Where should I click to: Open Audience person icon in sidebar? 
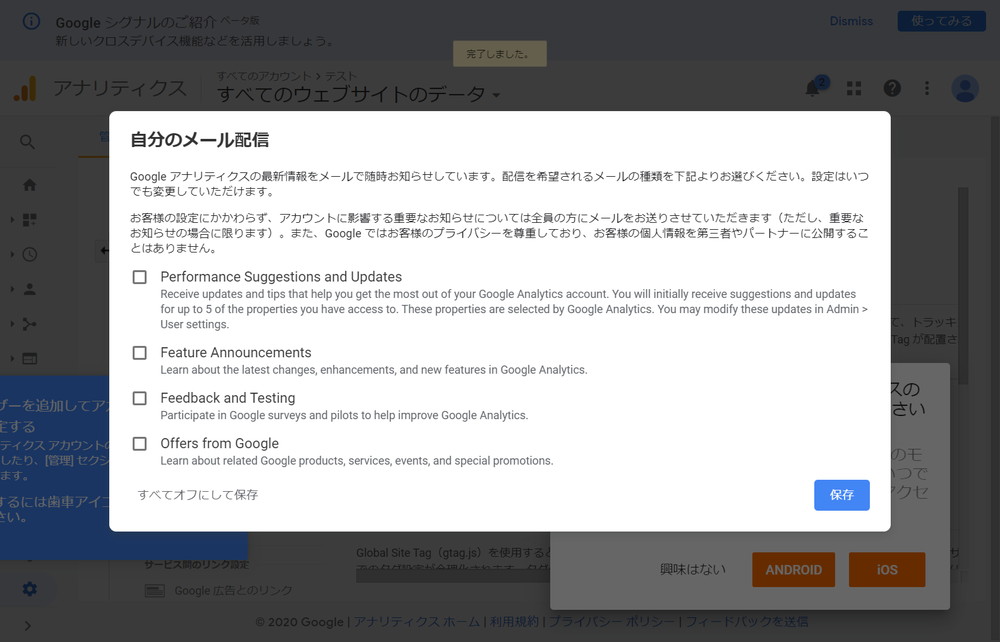point(29,289)
